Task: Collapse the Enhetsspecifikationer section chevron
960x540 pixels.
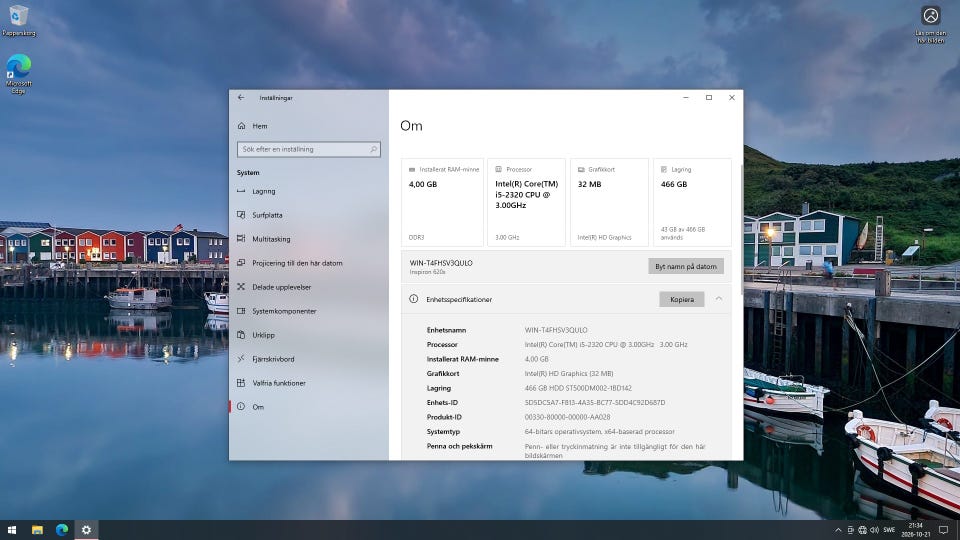Action: point(719,299)
